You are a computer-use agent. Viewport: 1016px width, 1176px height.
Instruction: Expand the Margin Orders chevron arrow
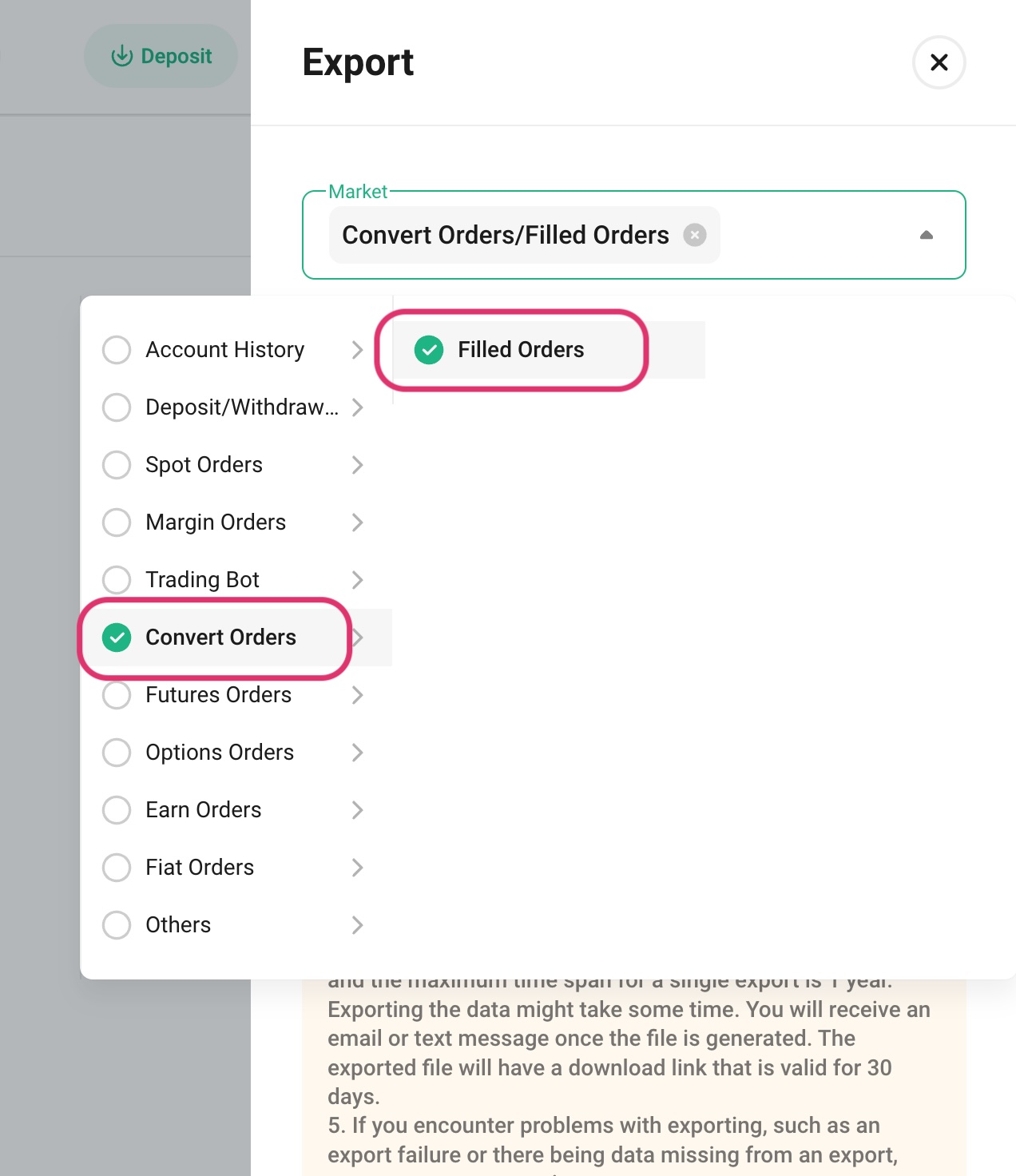click(358, 522)
